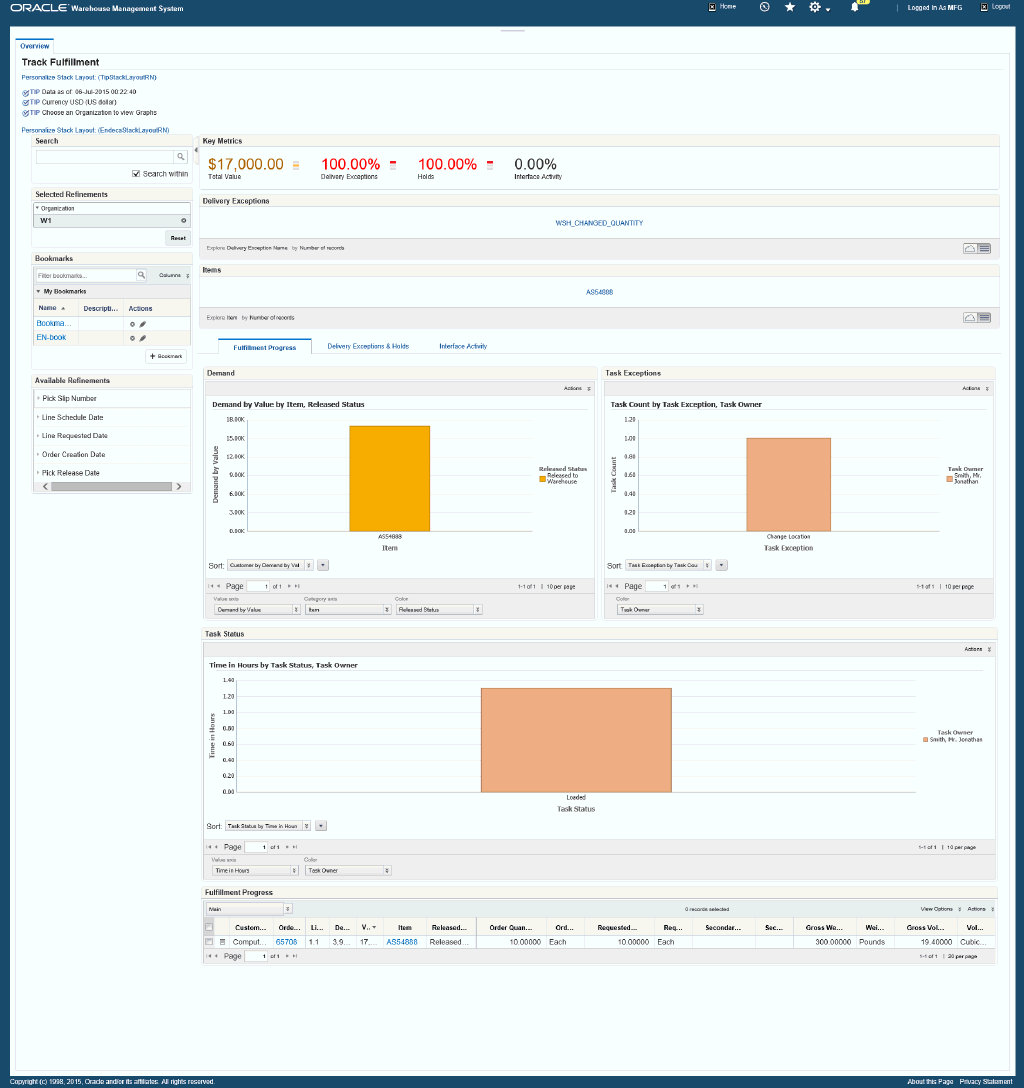
Task: Open Demand Category axis Item dropdown
Action: (348, 610)
